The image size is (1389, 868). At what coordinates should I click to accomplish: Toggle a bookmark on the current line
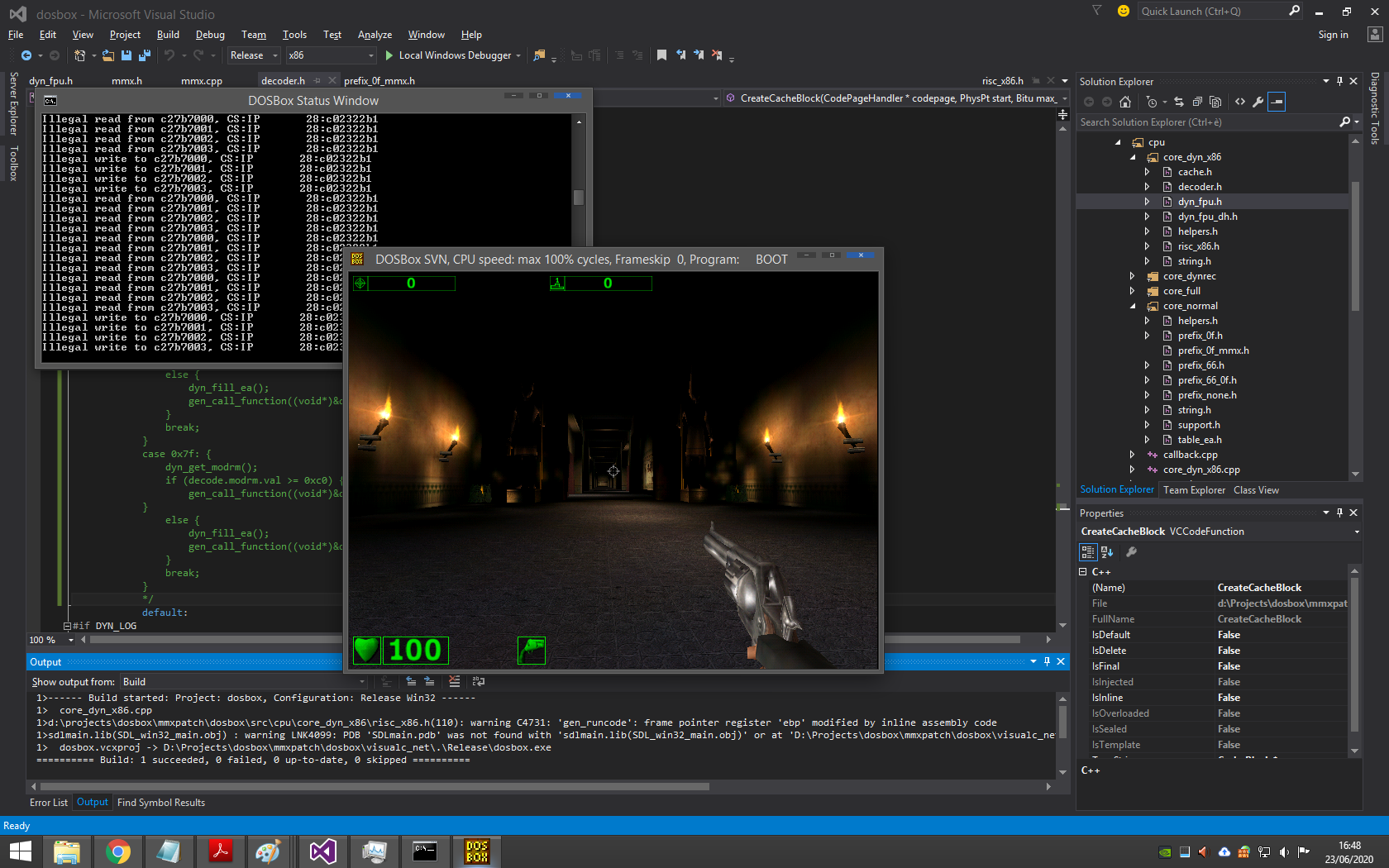[661, 55]
